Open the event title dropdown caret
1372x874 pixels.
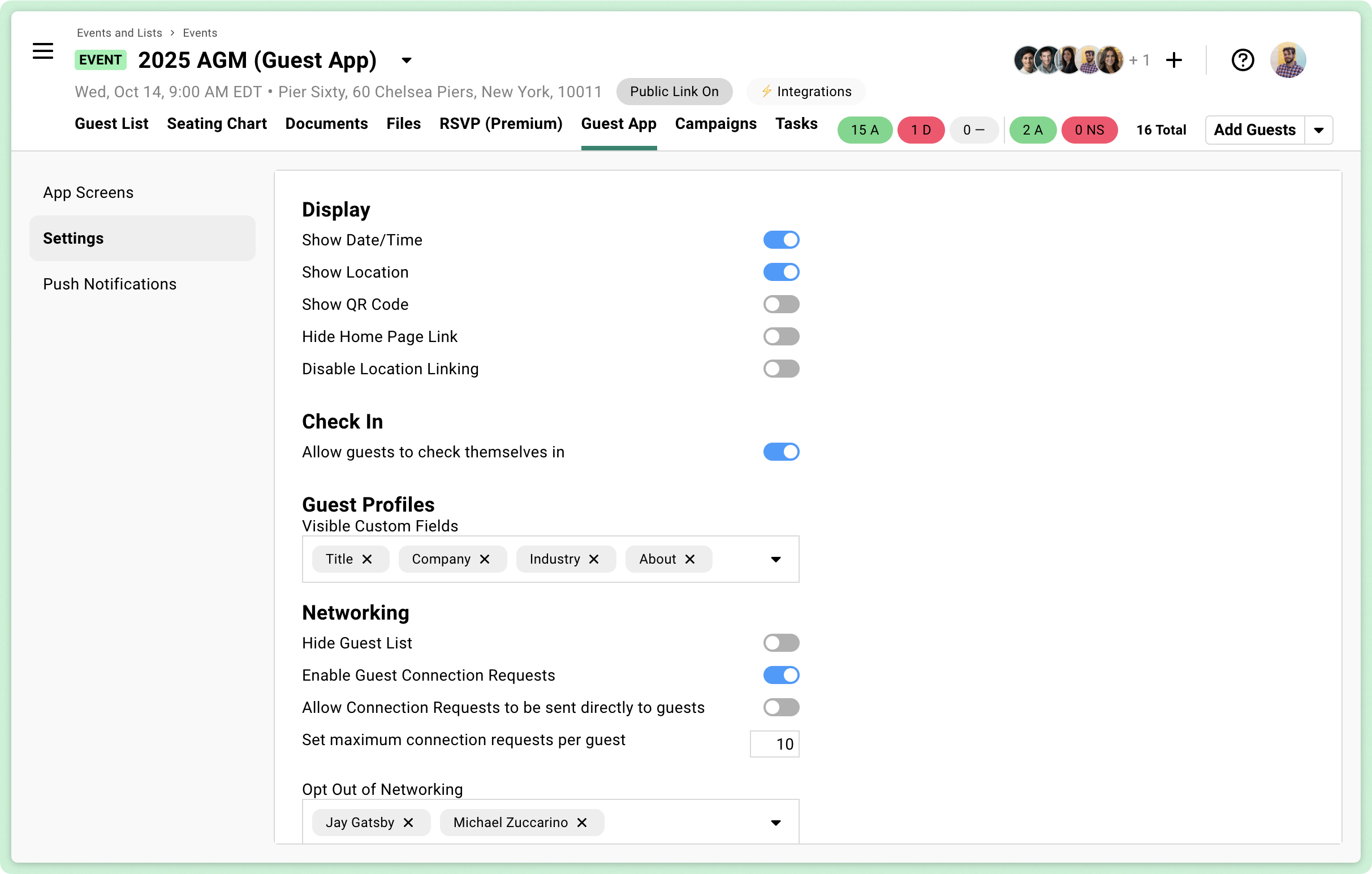pyautogui.click(x=405, y=60)
